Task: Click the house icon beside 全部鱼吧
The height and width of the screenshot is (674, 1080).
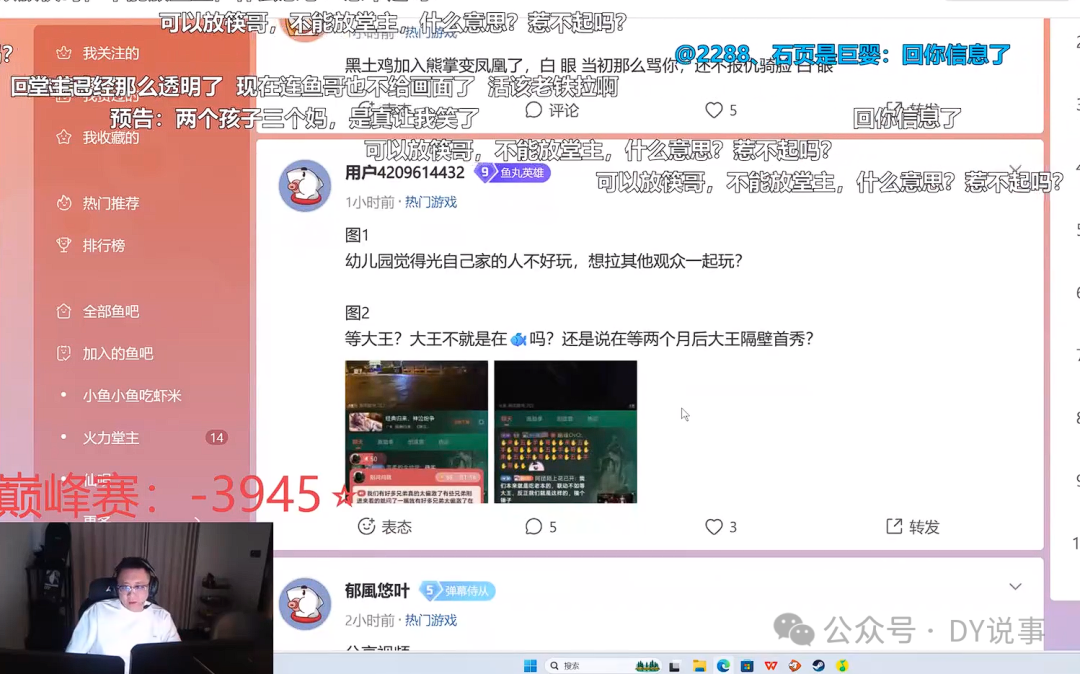Action: pyautogui.click(x=63, y=311)
